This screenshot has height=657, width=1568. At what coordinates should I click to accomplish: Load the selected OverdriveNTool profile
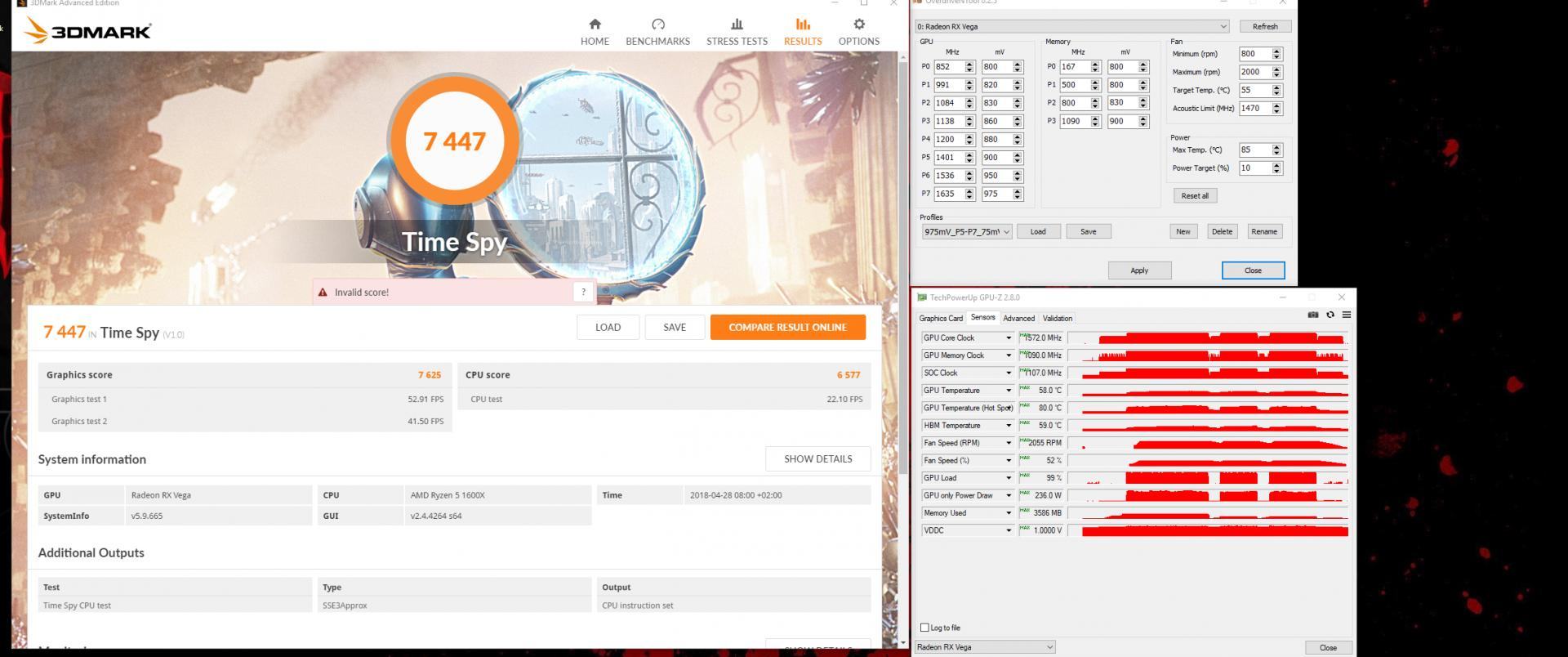click(1038, 232)
